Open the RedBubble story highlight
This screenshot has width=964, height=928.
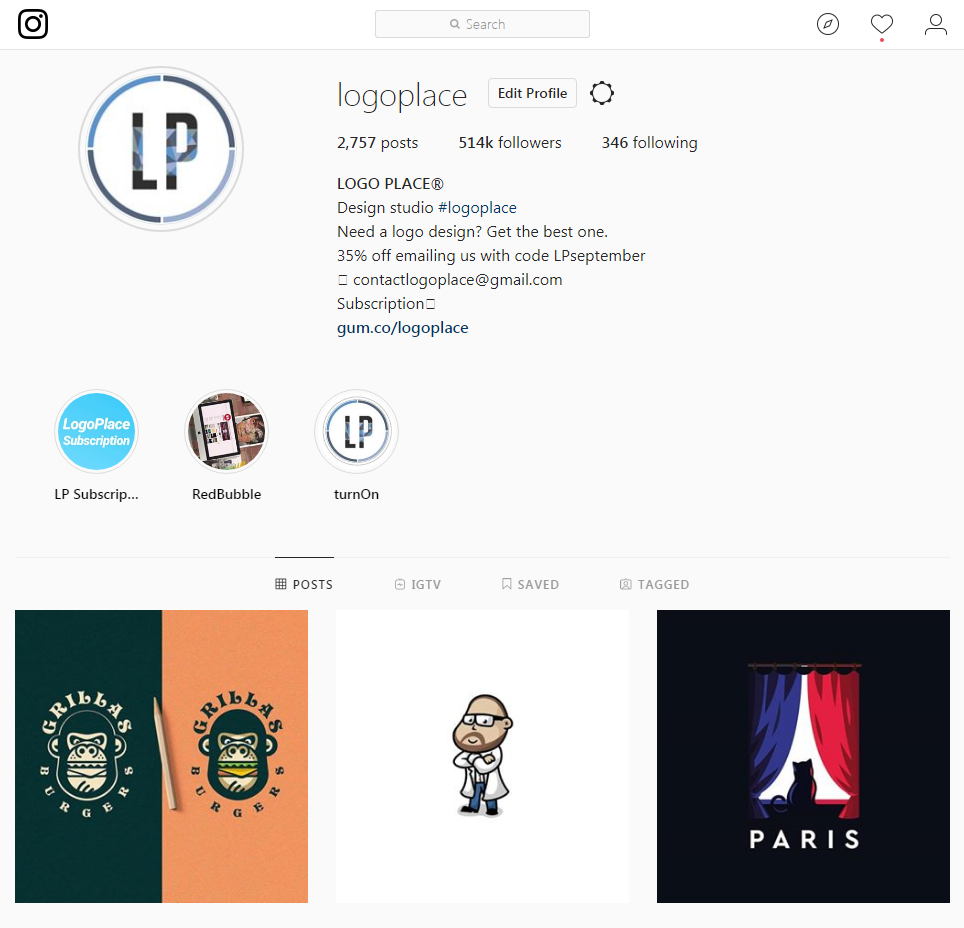tap(226, 432)
